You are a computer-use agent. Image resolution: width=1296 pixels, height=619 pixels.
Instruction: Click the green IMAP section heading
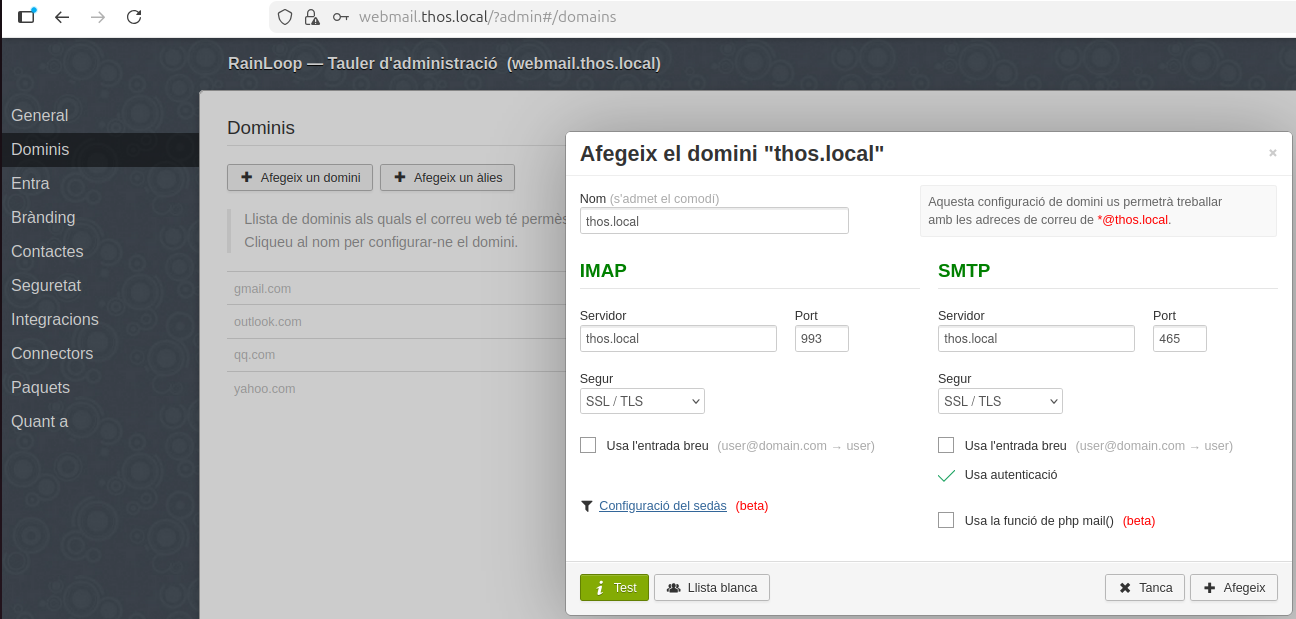603,270
